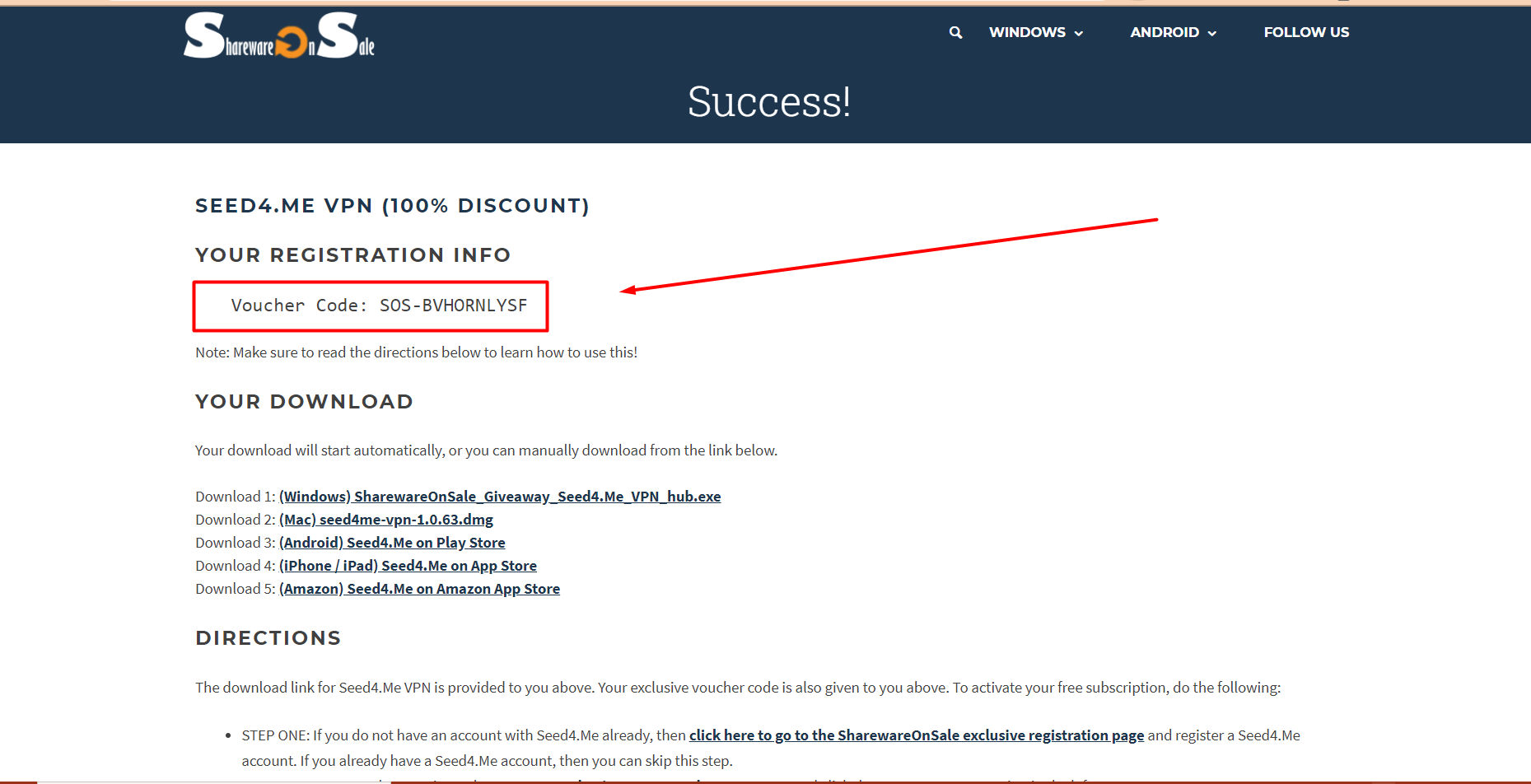Click the DIRECTIONS heading
This screenshot has width=1531, height=784.
click(x=268, y=638)
